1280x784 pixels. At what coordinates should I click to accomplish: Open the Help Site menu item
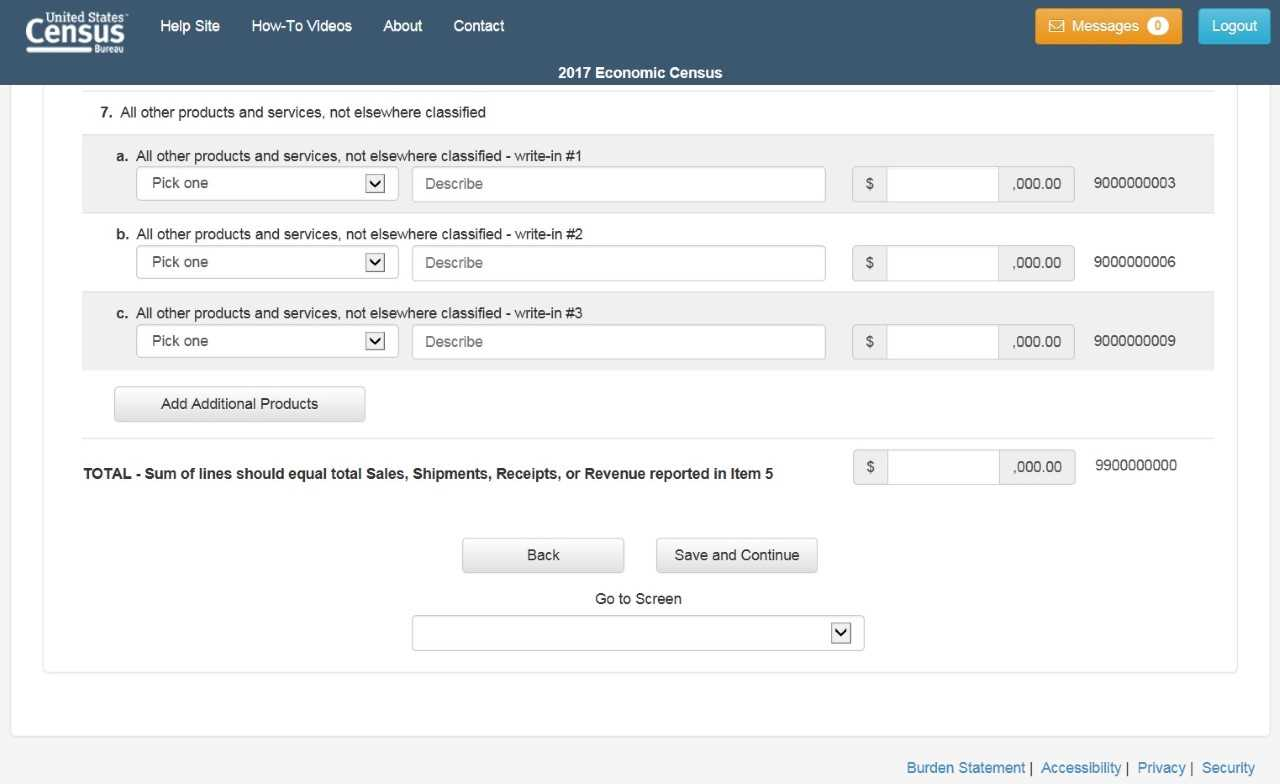[x=190, y=26]
